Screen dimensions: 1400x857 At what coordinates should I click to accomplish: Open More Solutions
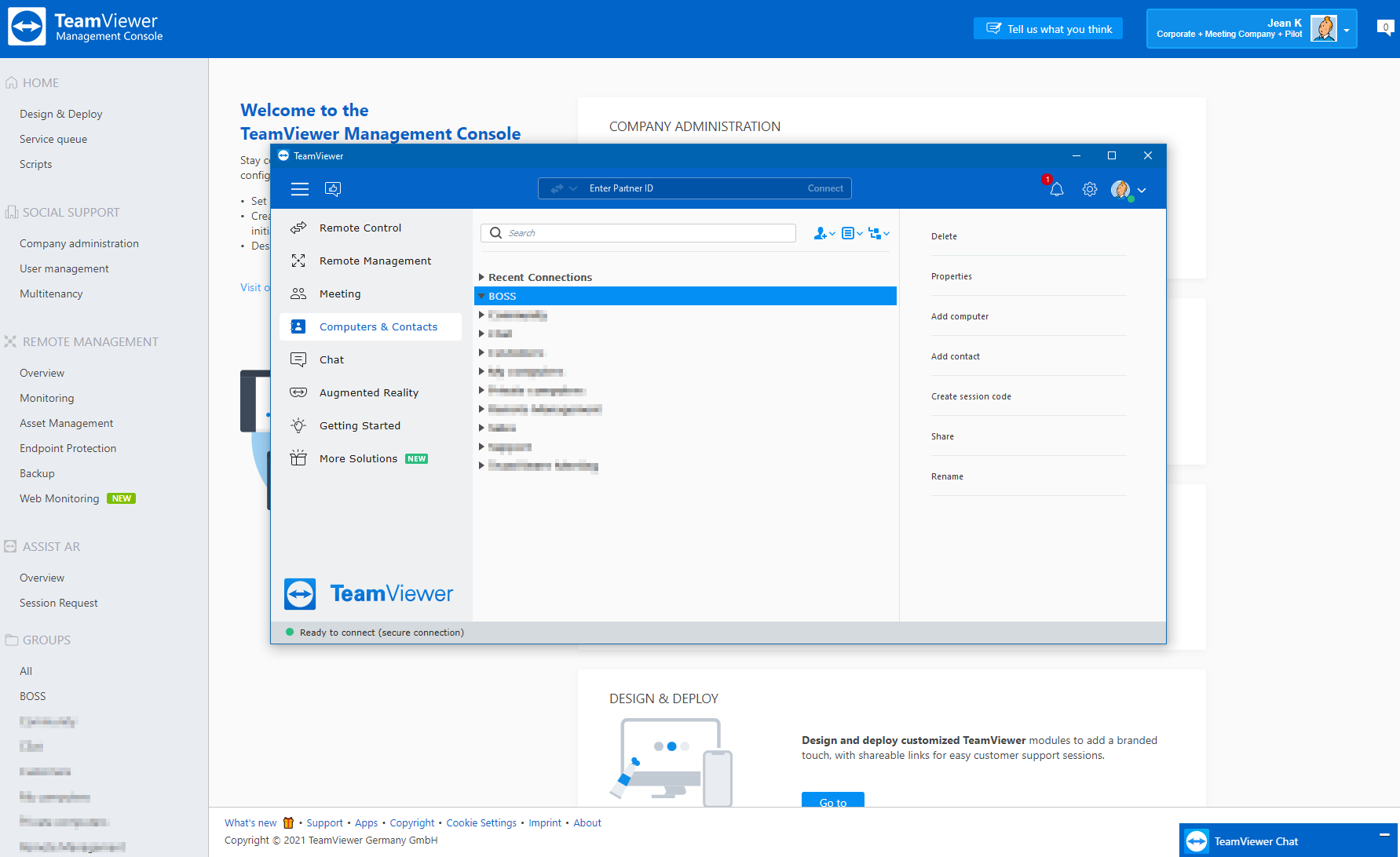[x=358, y=458]
